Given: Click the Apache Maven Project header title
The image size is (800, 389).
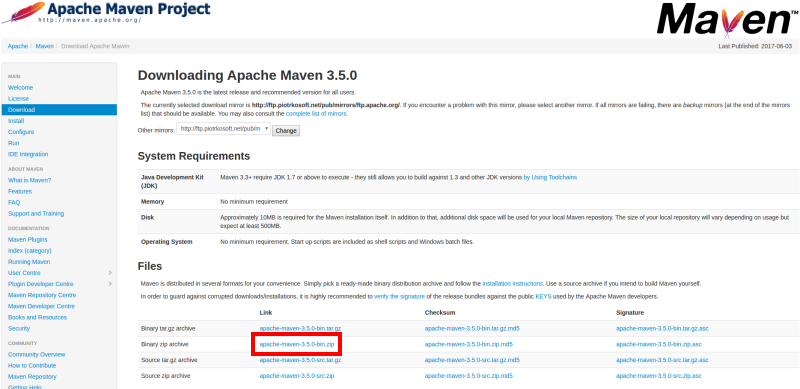Looking at the screenshot, I should (x=129, y=9).
